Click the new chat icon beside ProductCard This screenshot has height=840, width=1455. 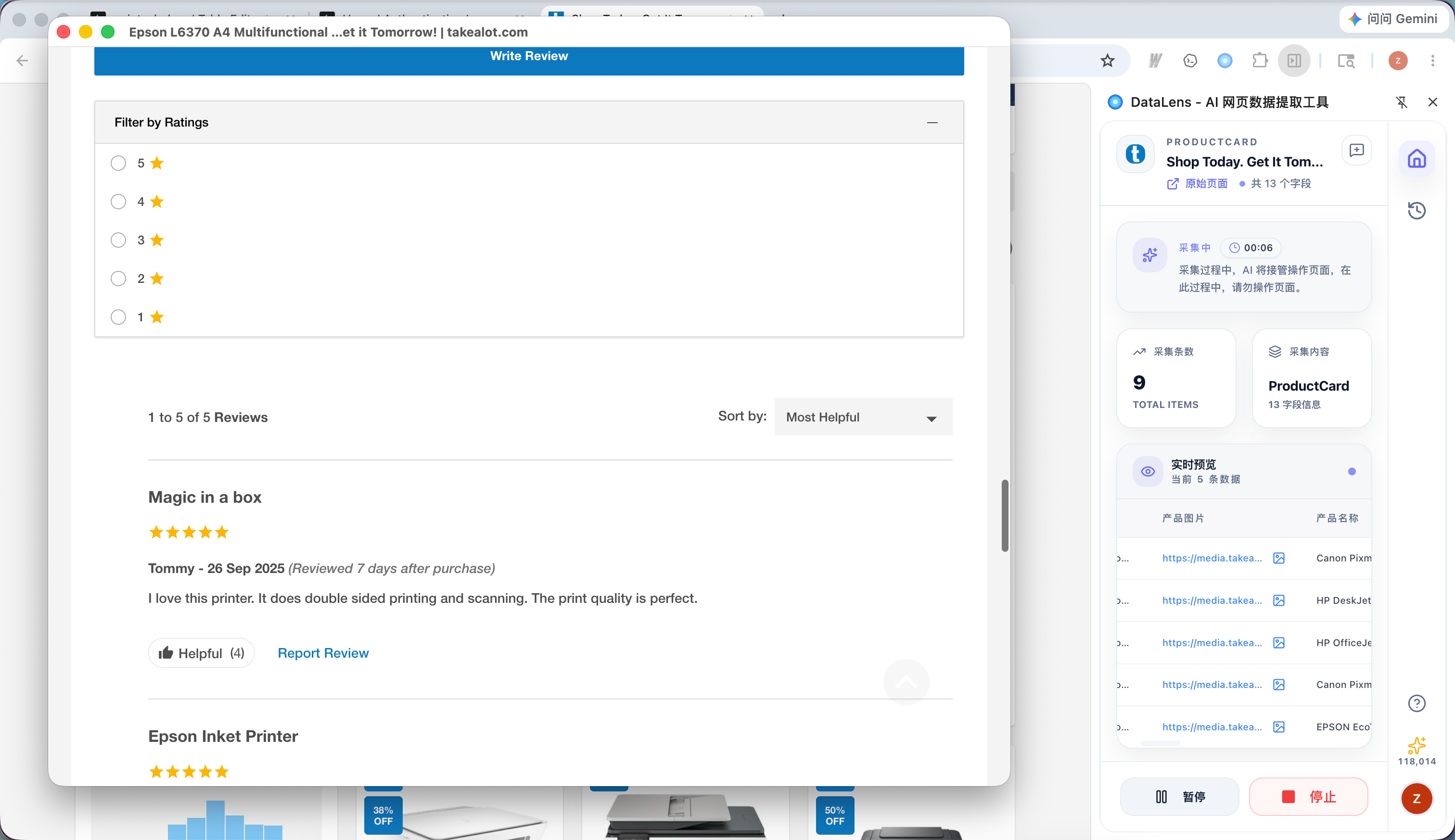(1356, 150)
